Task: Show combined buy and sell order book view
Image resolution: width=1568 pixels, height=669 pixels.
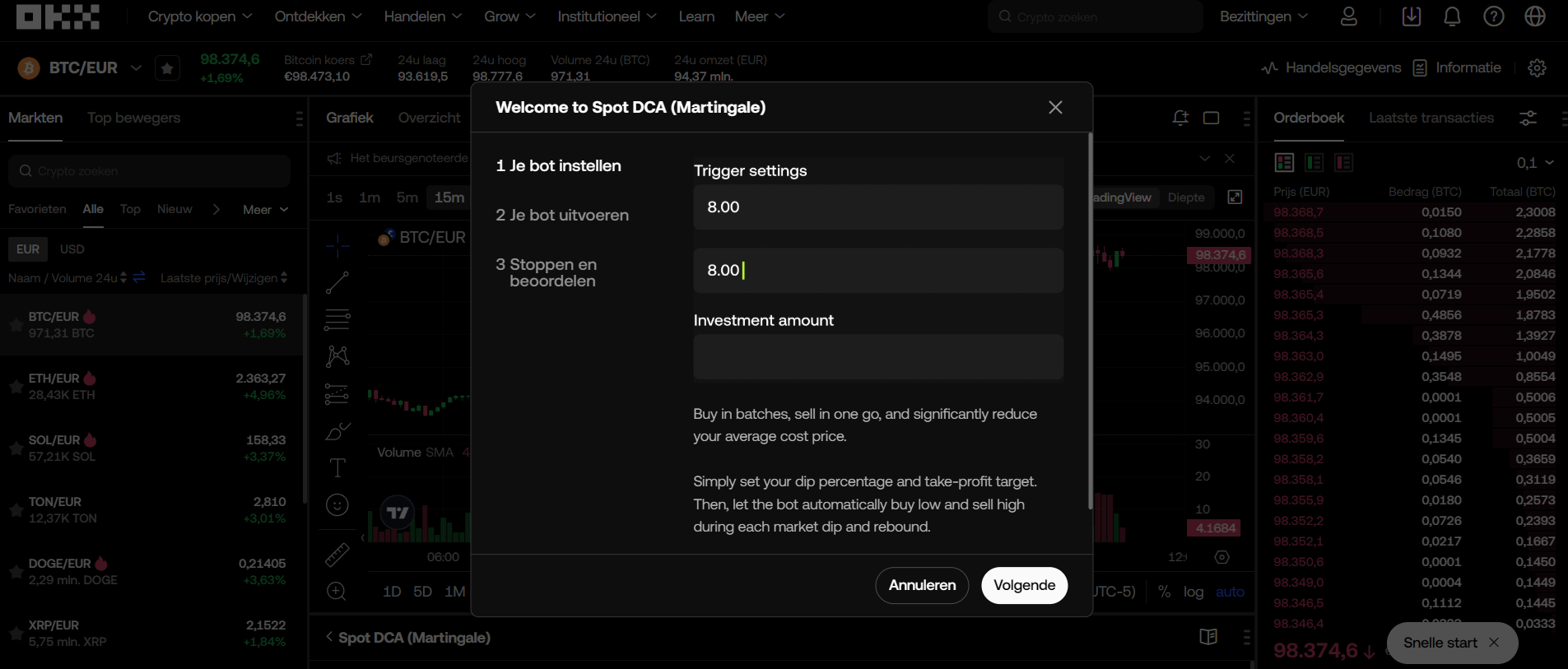Action: point(1284,162)
